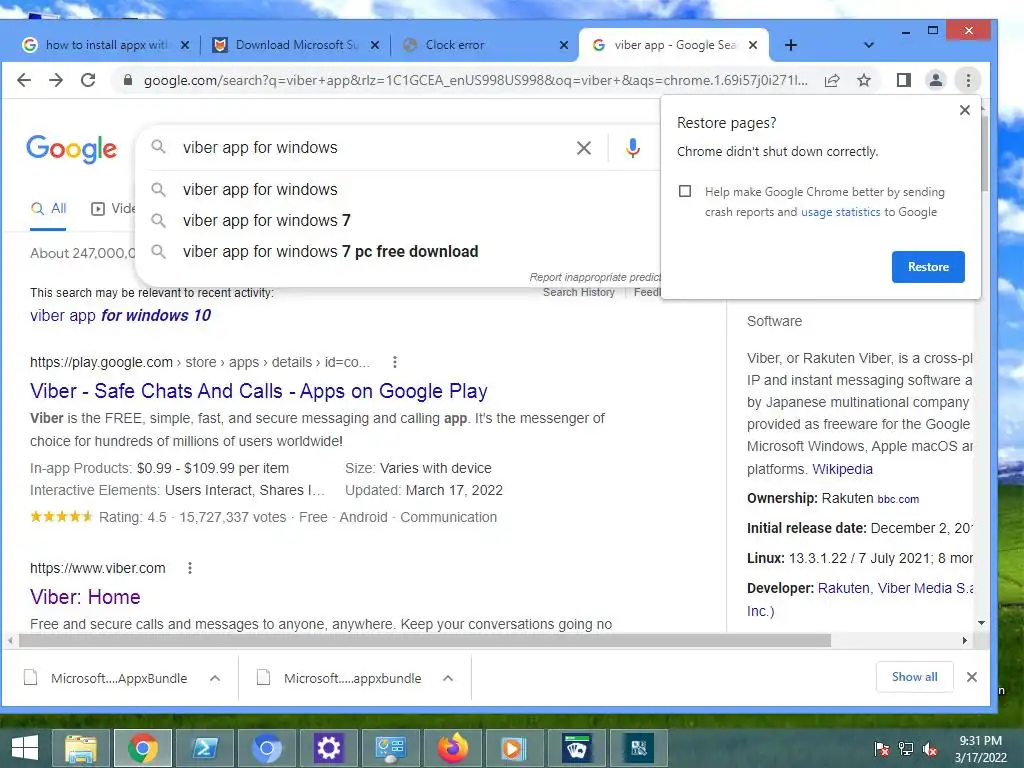Open a new tab with the plus button
The image size is (1024, 768).
pos(791,45)
